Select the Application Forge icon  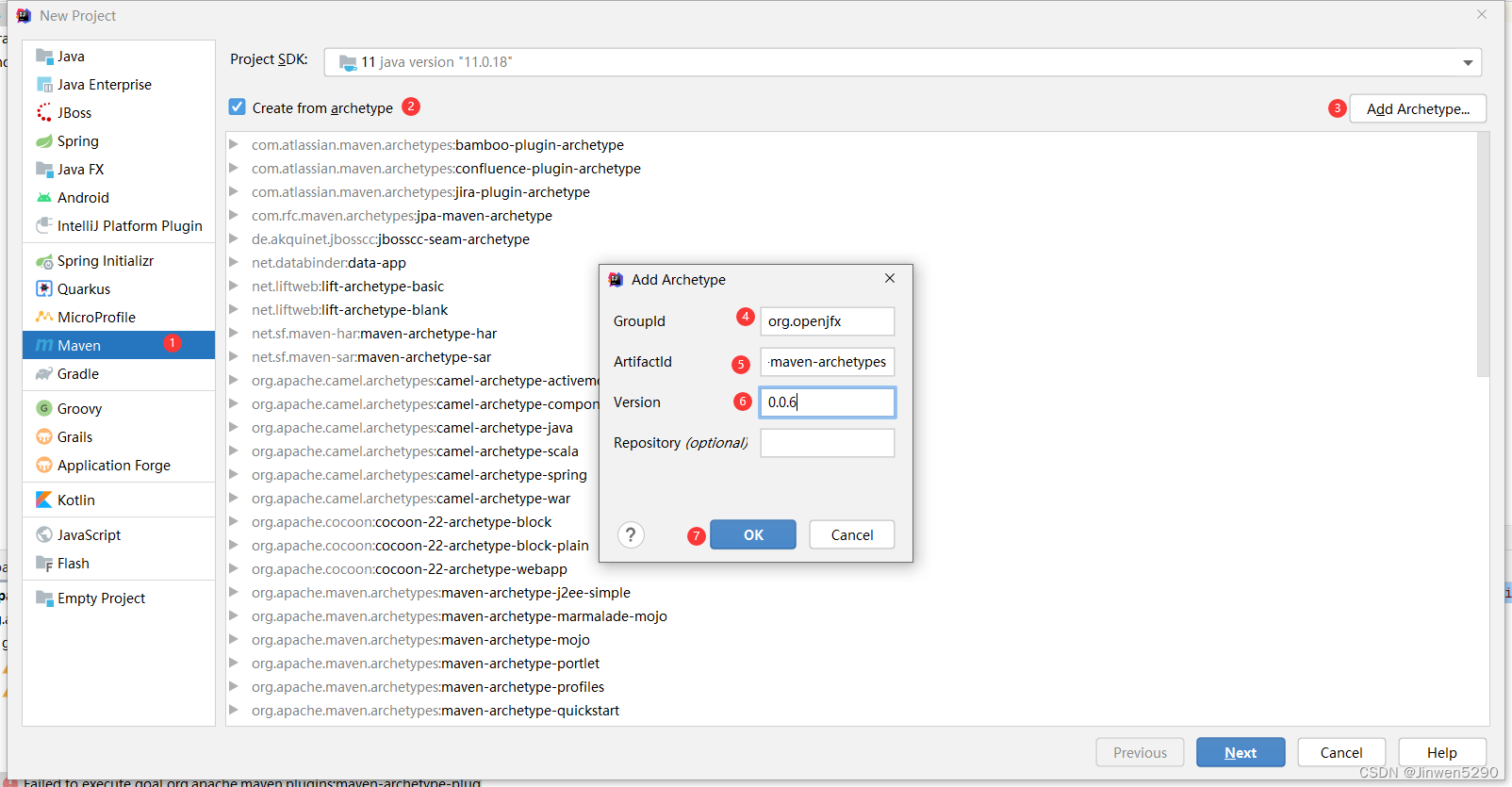(44, 466)
